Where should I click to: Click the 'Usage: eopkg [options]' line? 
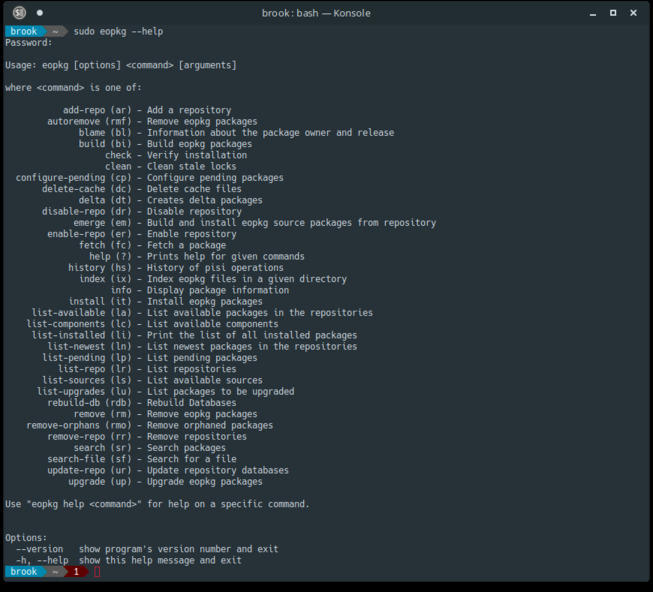(121, 65)
